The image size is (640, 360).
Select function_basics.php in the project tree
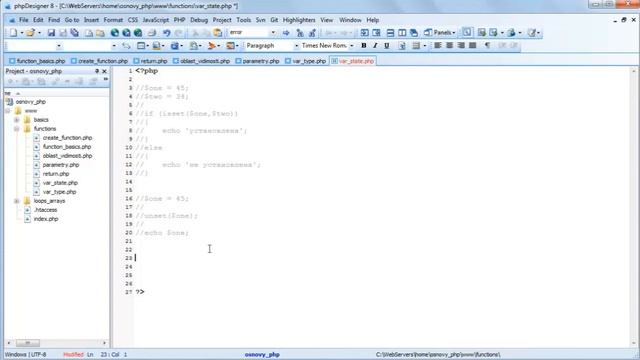click(67, 147)
